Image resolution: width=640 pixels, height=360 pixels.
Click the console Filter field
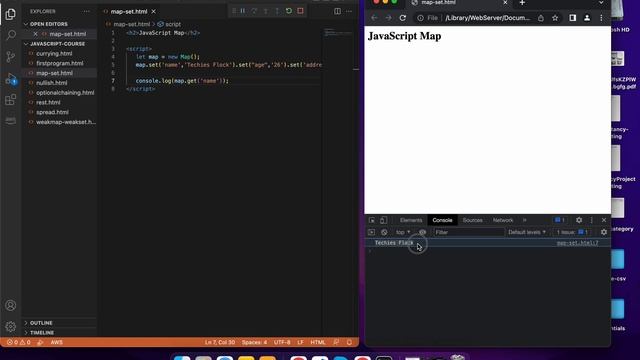(469, 232)
